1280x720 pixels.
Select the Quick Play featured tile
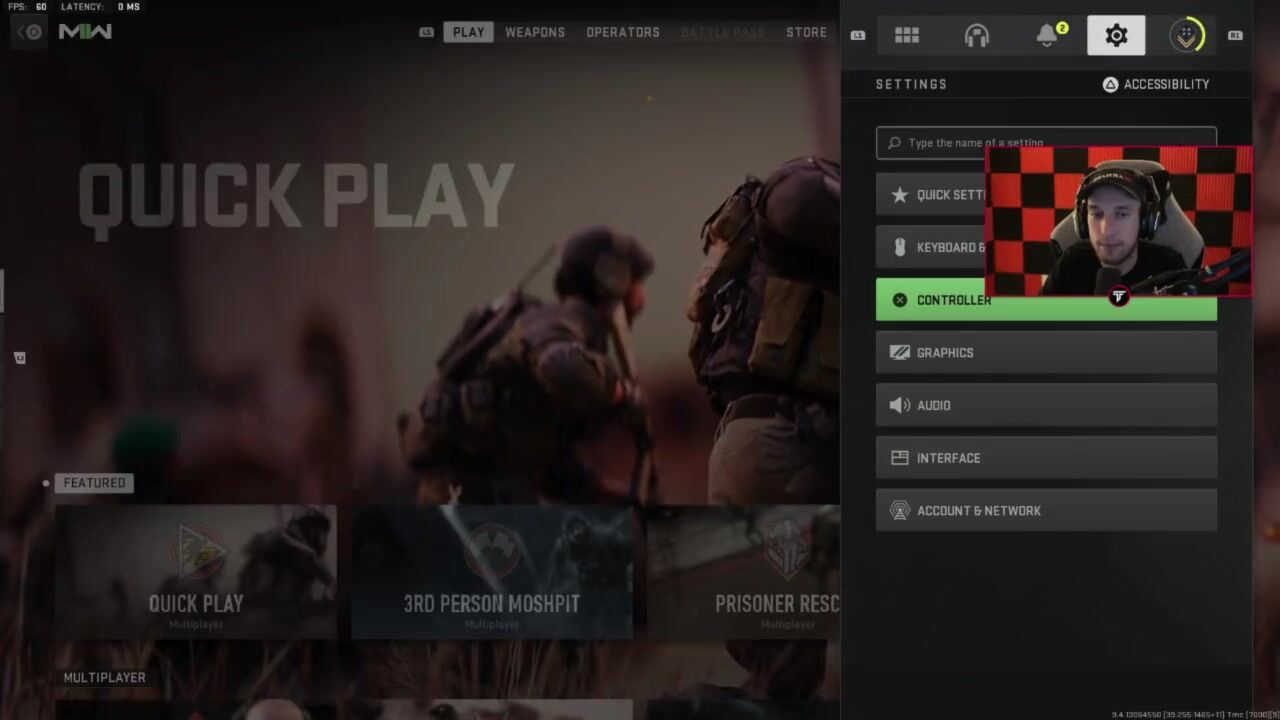(196, 572)
